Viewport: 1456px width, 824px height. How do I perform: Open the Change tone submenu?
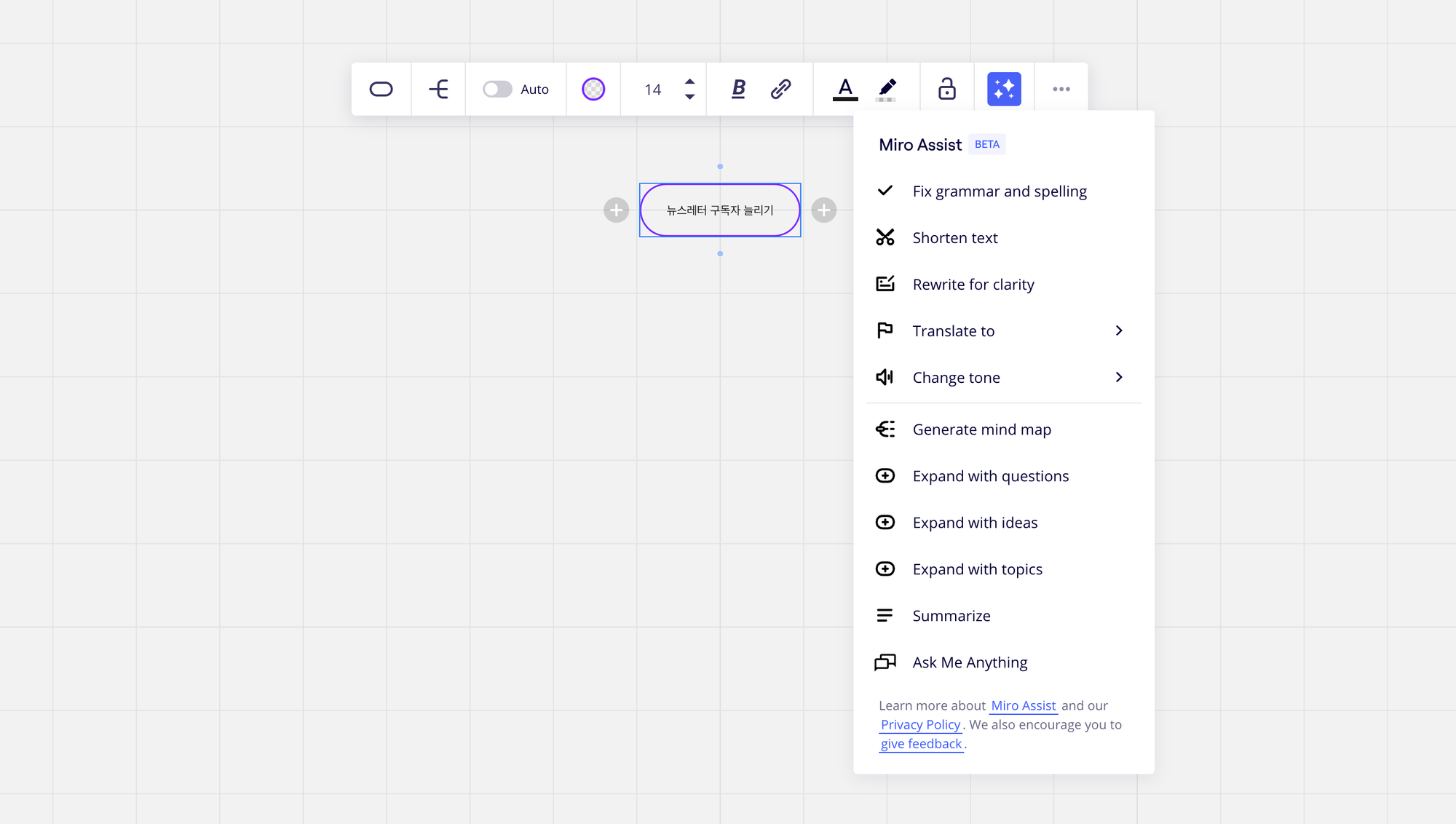[x=1003, y=377]
